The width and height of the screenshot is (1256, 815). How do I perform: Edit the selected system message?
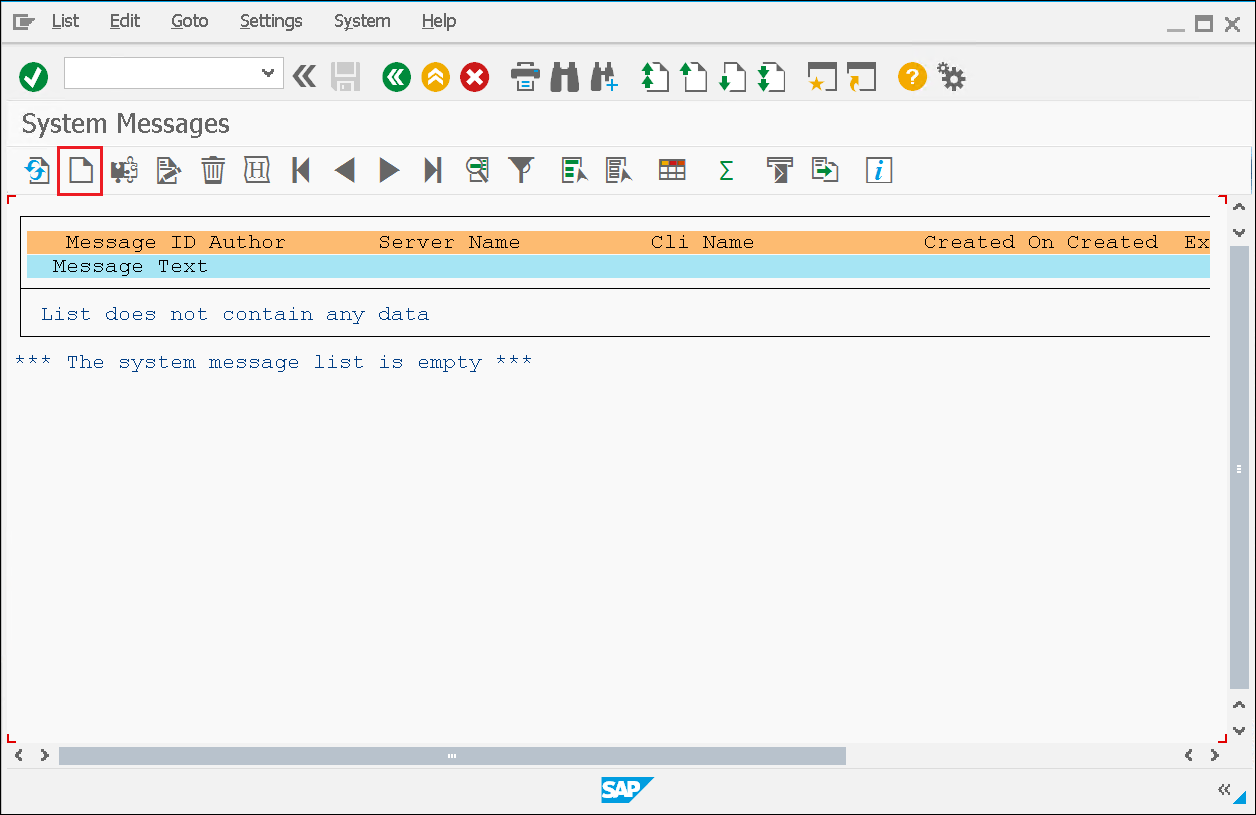coord(167,170)
